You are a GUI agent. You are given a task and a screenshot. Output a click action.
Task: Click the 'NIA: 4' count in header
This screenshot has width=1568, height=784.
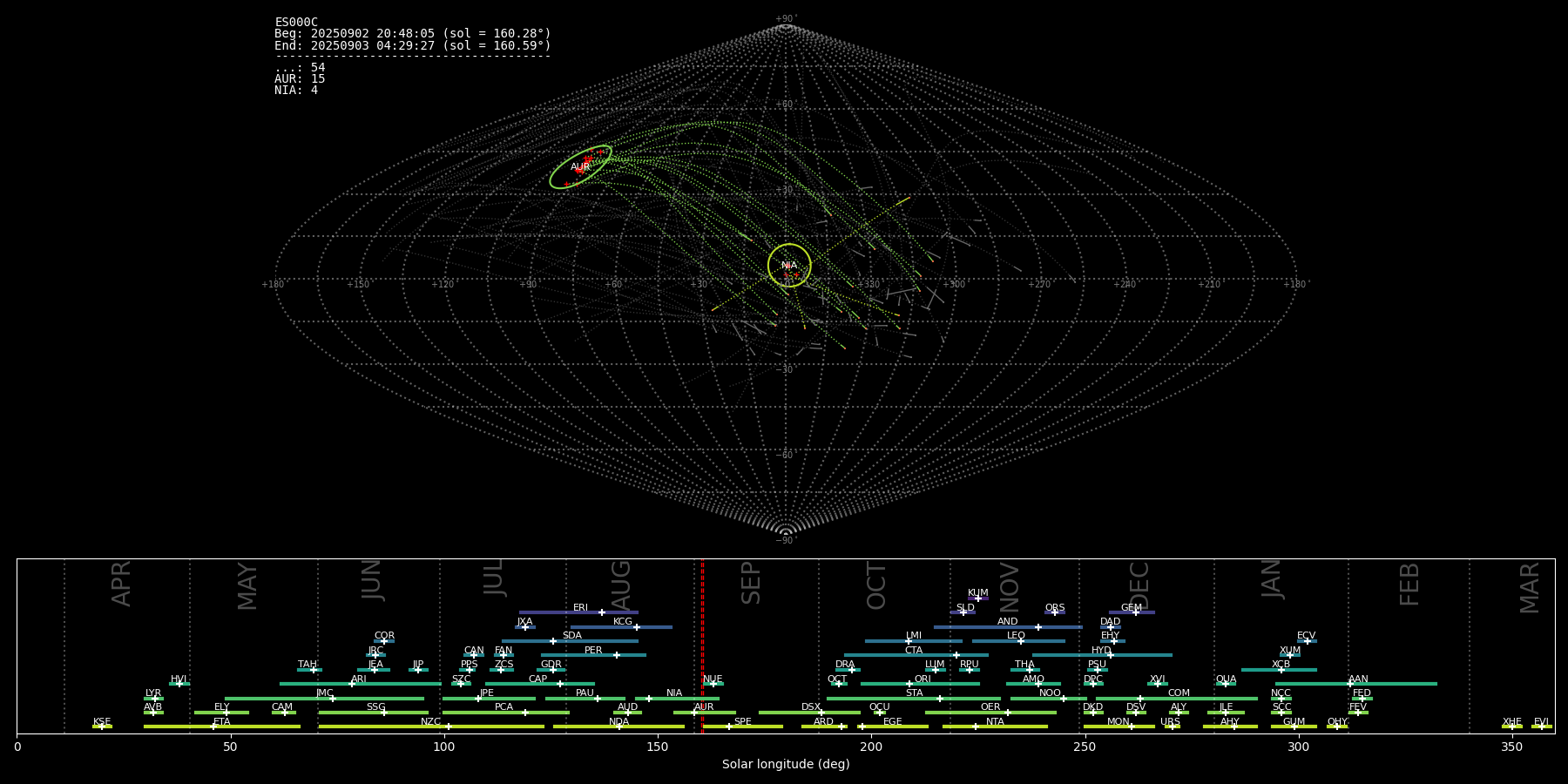[x=296, y=91]
